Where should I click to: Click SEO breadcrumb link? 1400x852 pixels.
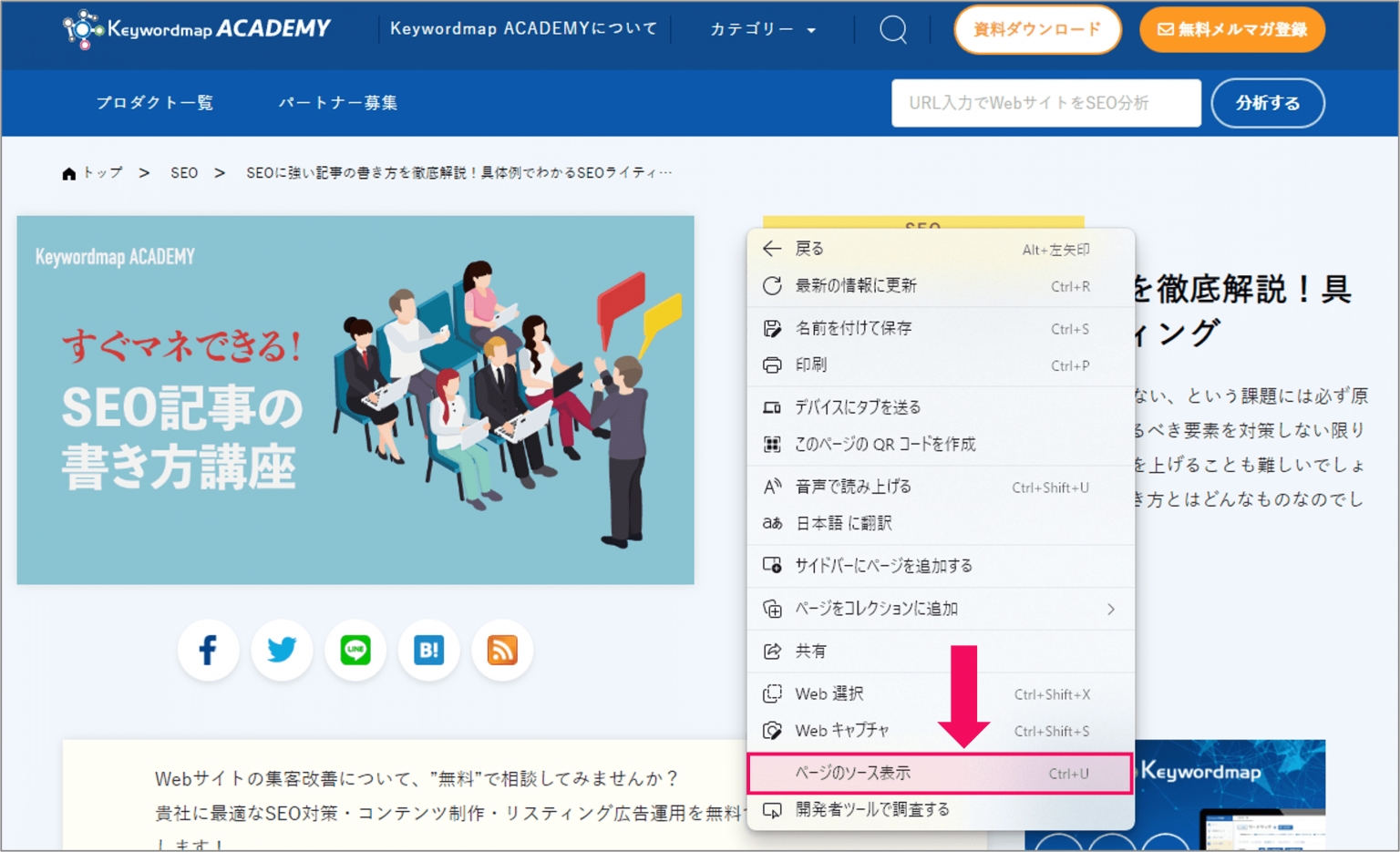click(184, 172)
